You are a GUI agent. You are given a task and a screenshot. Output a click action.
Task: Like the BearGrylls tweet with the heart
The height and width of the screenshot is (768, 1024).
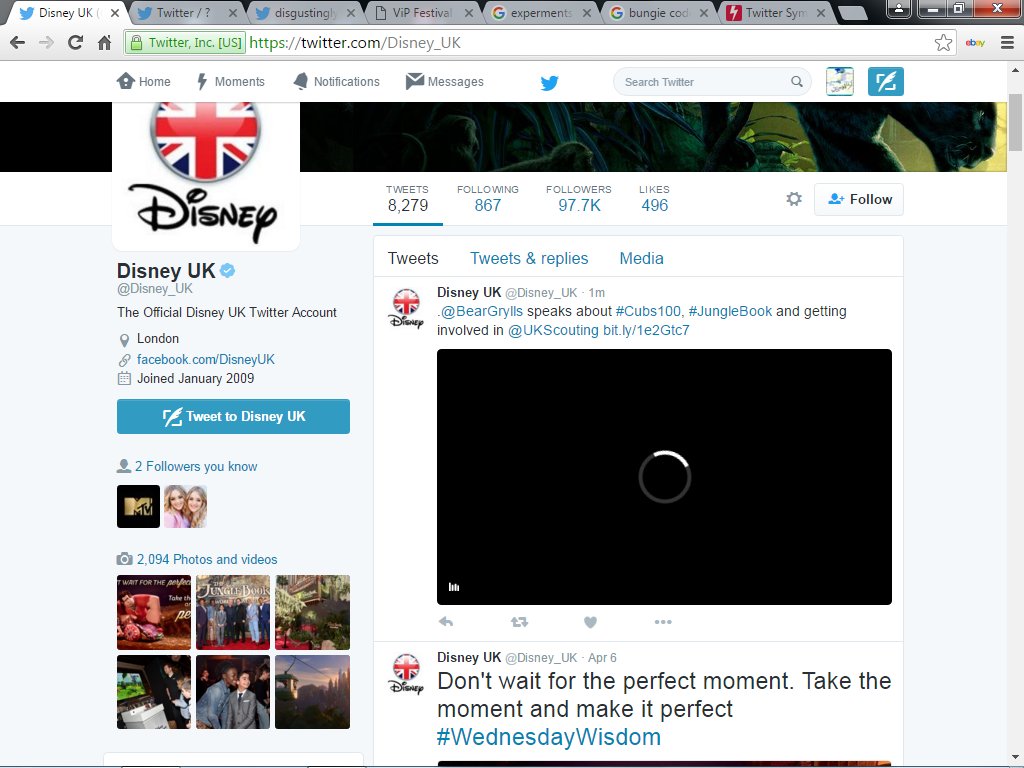click(x=590, y=622)
